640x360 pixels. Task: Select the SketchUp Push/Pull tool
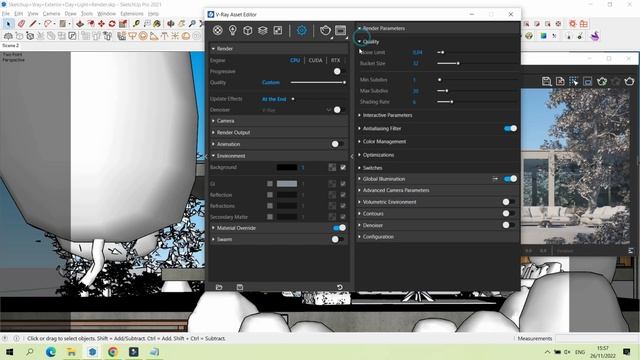click(x=80, y=24)
